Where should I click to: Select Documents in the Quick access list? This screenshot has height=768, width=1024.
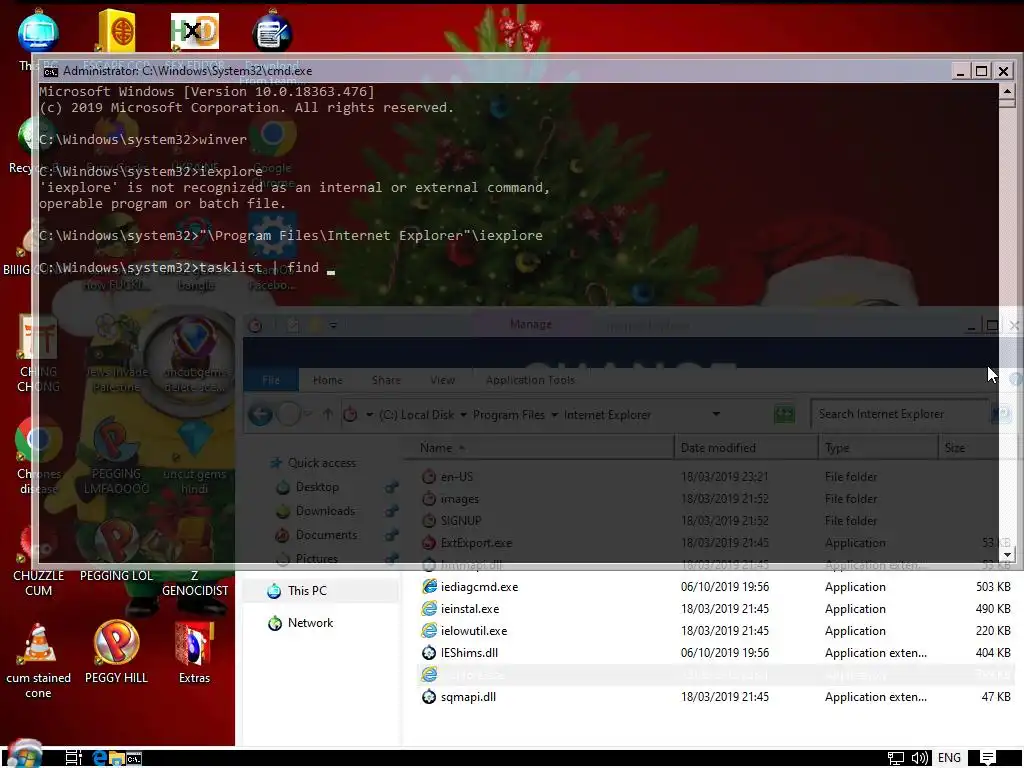pyautogui.click(x=326, y=535)
